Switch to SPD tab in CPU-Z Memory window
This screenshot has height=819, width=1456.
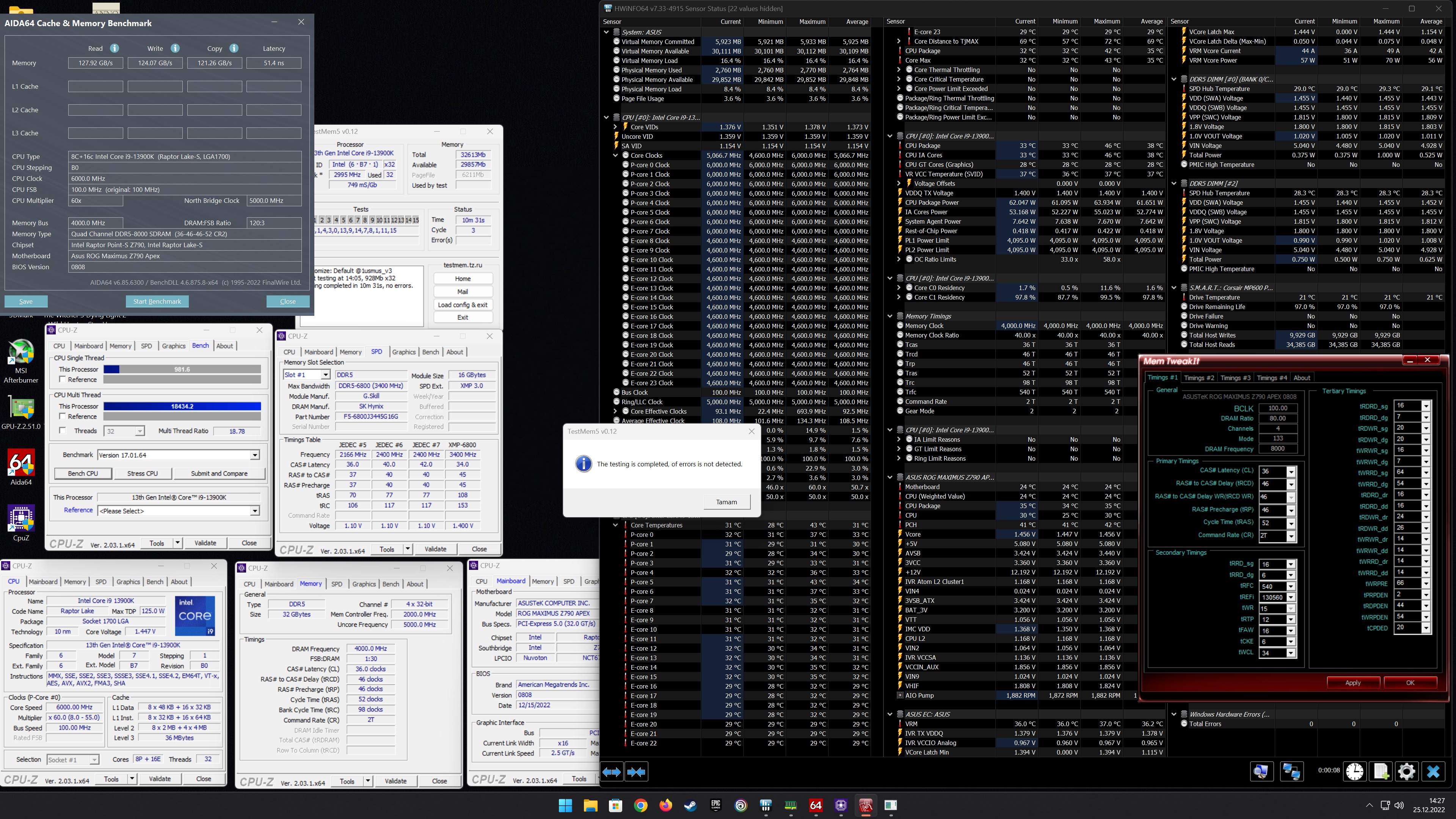pyautogui.click(x=336, y=584)
